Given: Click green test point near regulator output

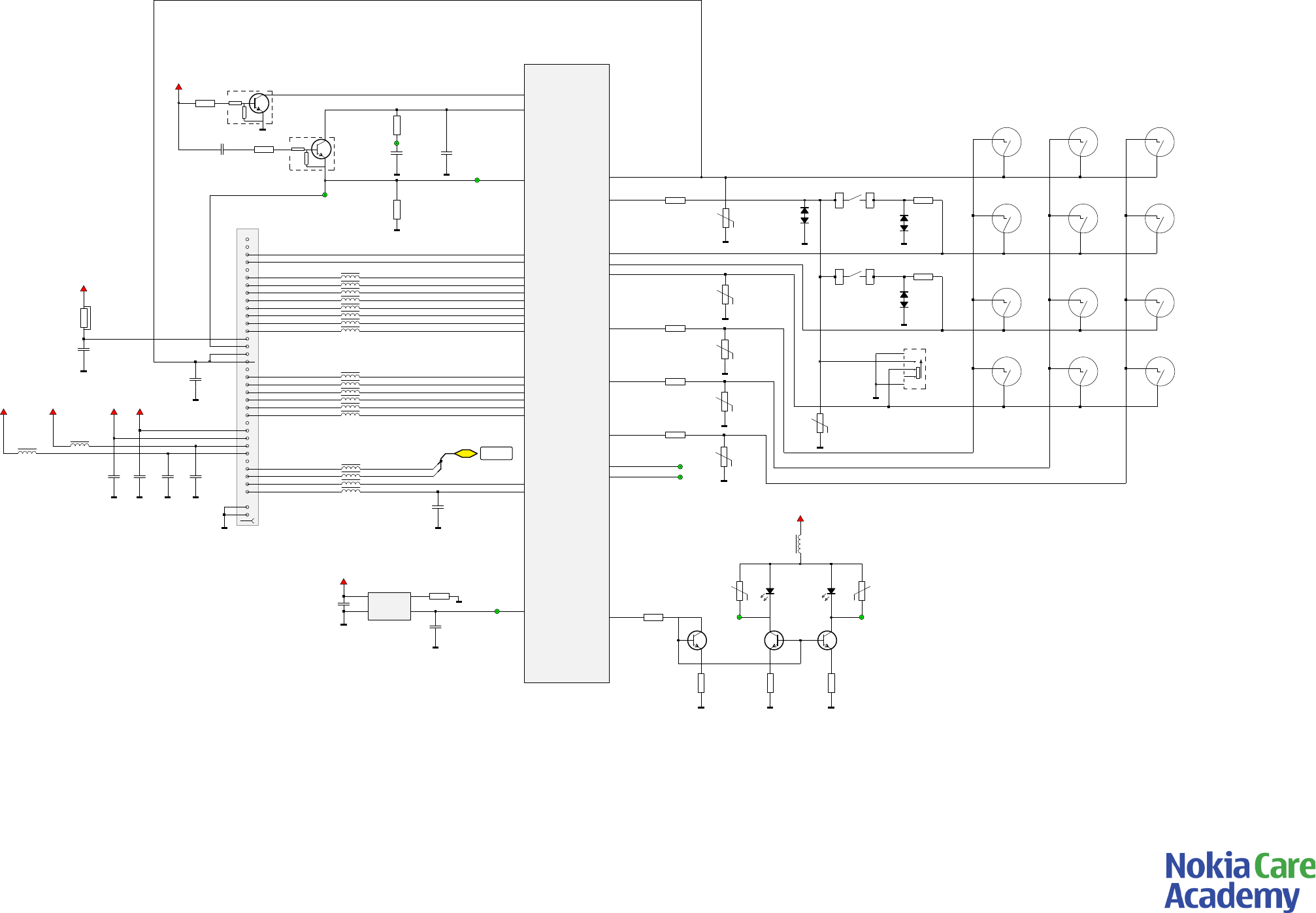Looking at the screenshot, I should (x=497, y=611).
